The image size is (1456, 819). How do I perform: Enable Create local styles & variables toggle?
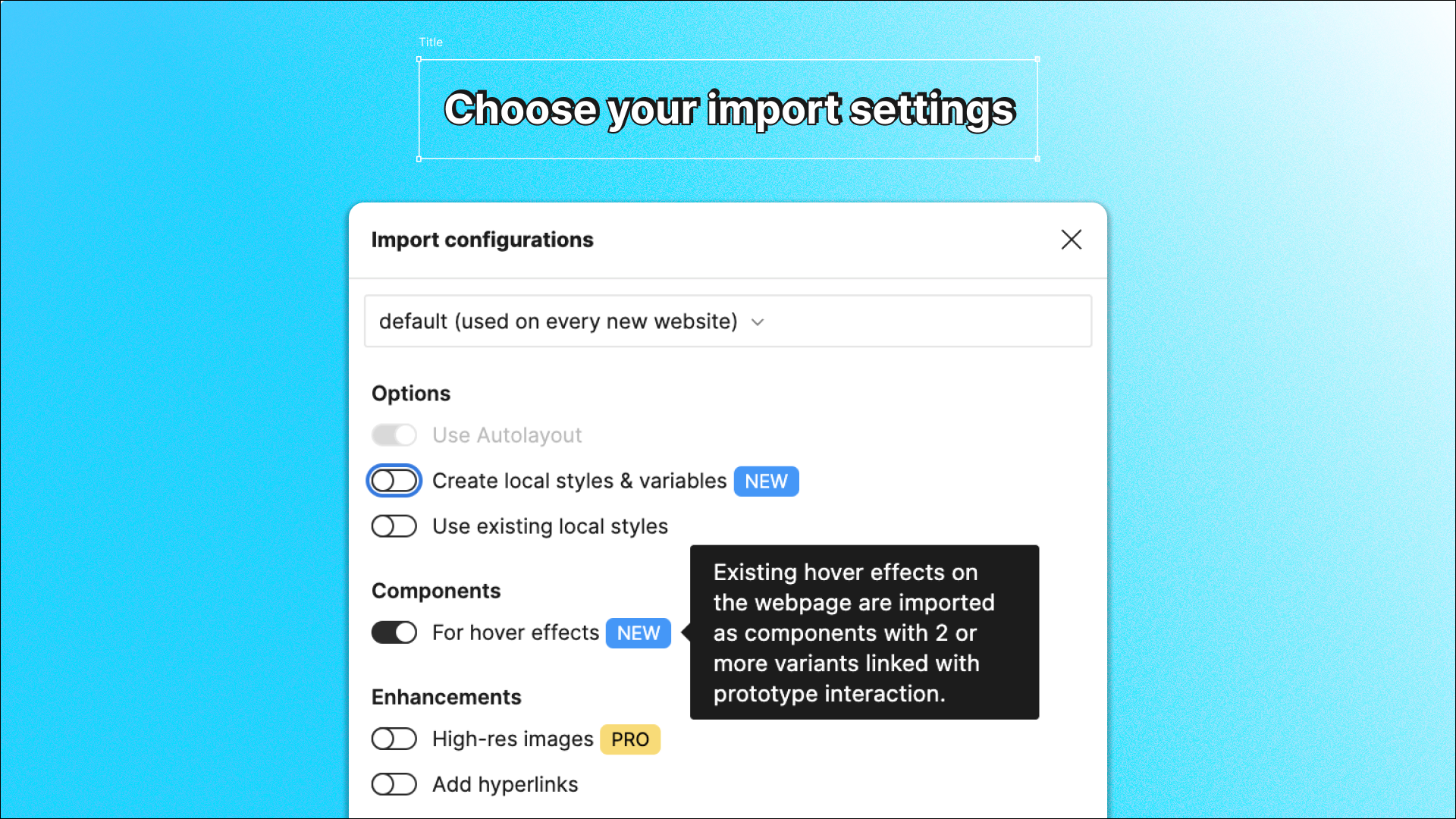pos(394,481)
